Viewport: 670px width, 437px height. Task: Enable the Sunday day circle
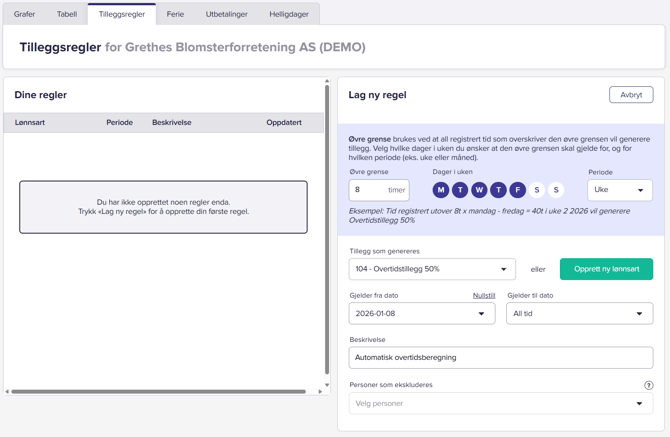click(556, 190)
